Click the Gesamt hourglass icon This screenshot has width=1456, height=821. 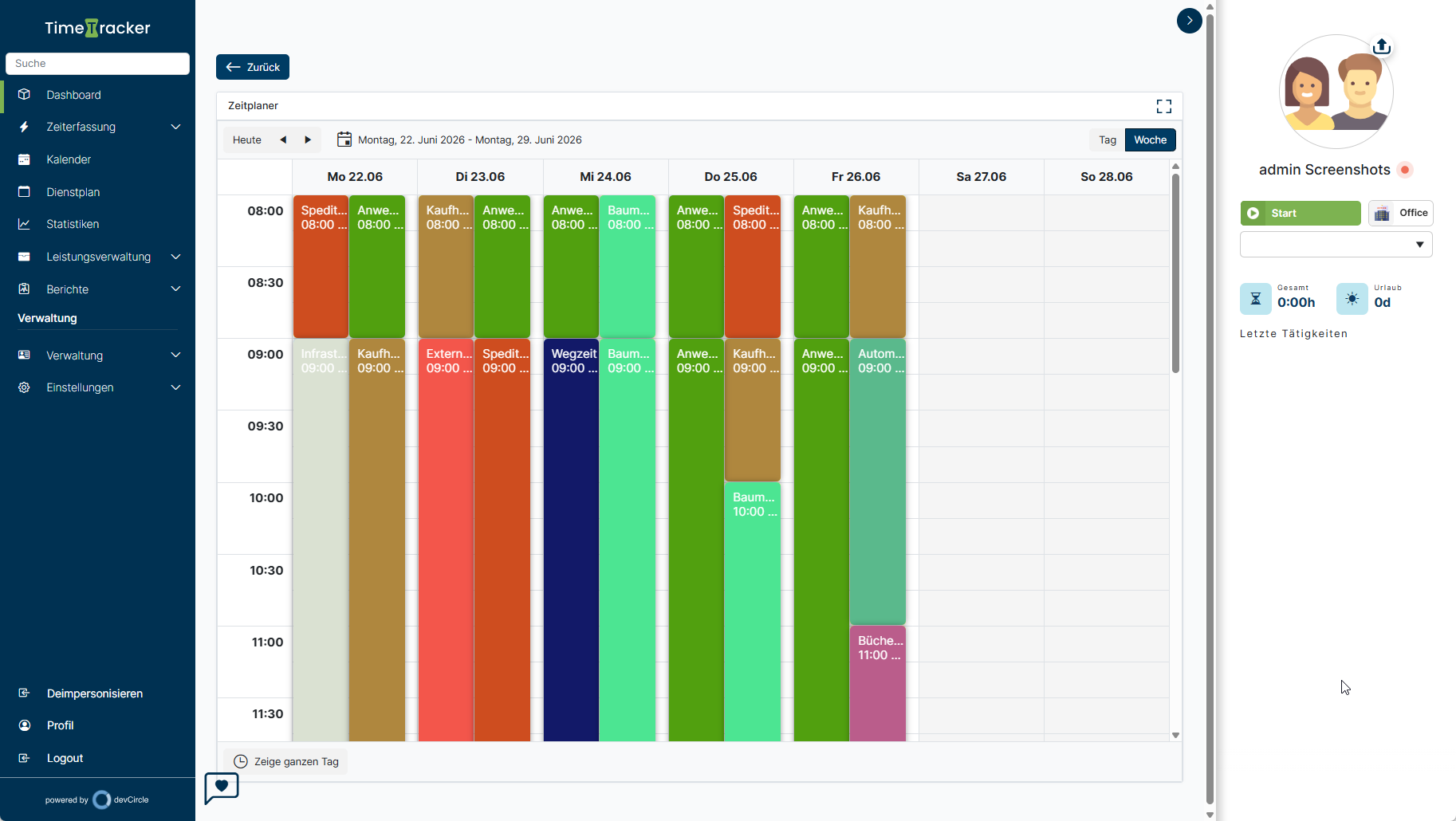pos(1256,299)
